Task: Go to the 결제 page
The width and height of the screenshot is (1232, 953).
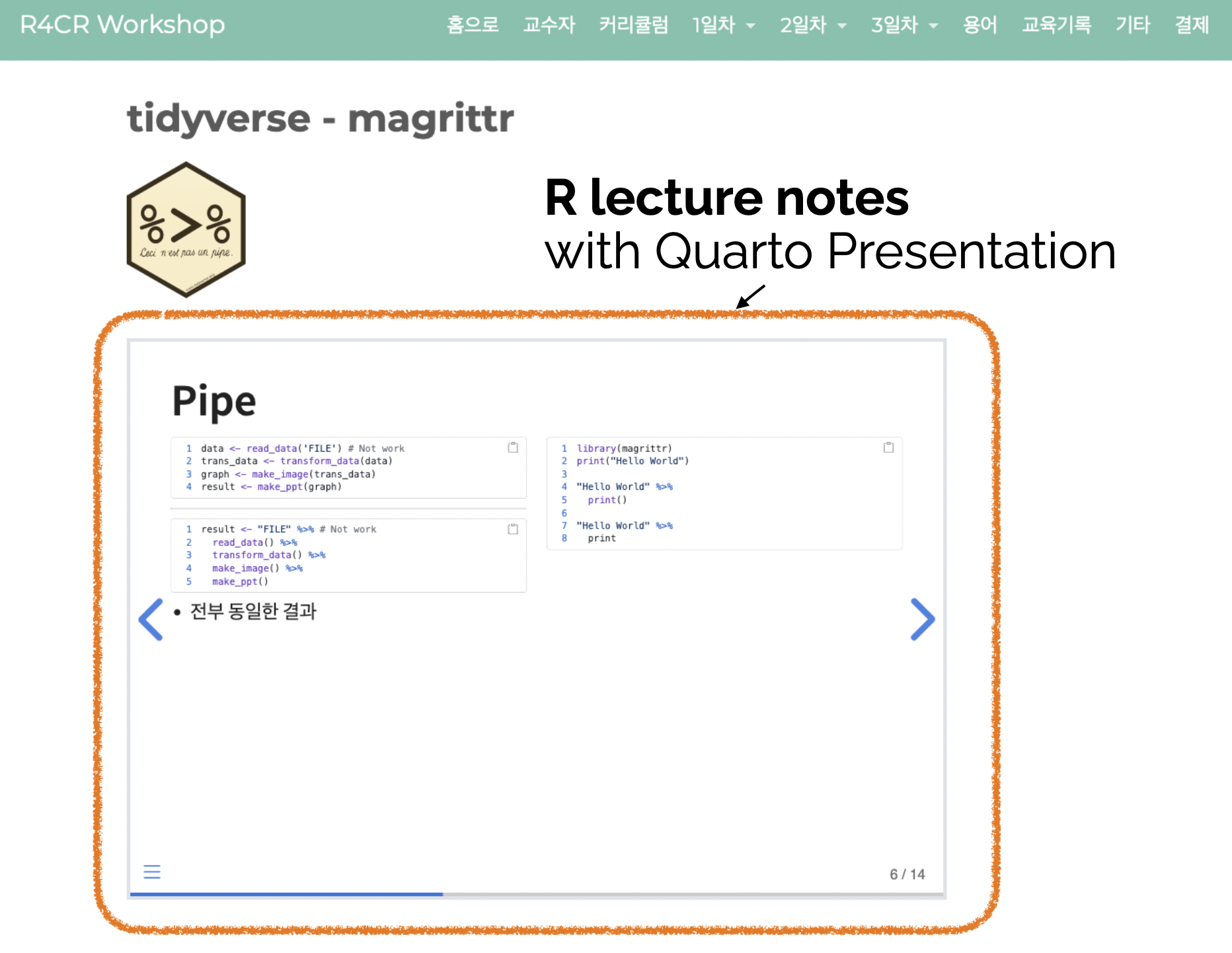Action: pyautogui.click(x=1192, y=25)
